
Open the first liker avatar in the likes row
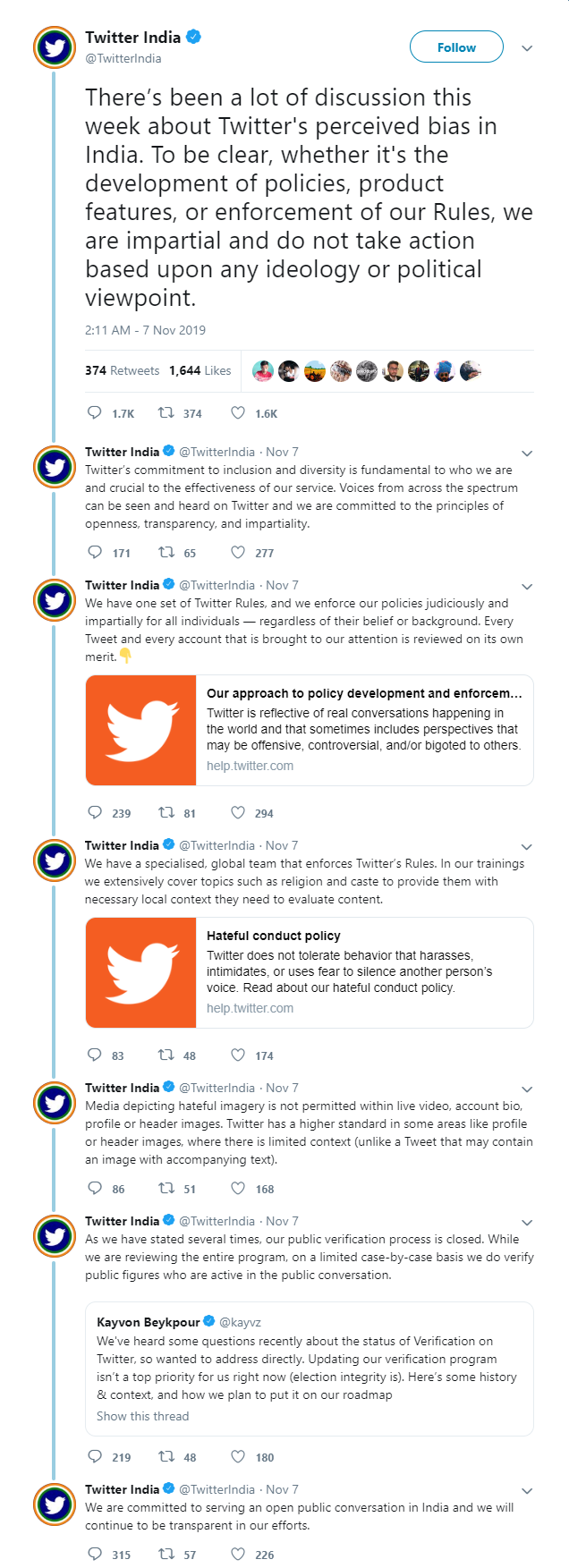point(262,370)
